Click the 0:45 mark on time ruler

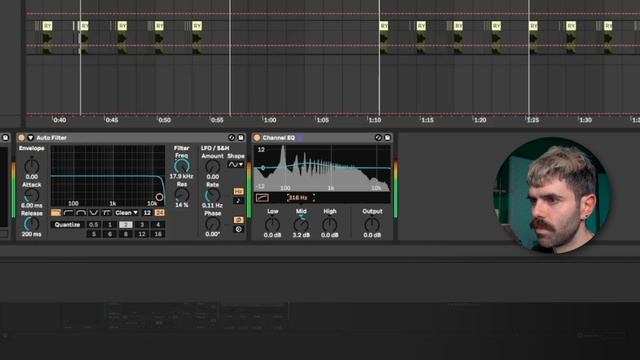[x=111, y=120]
